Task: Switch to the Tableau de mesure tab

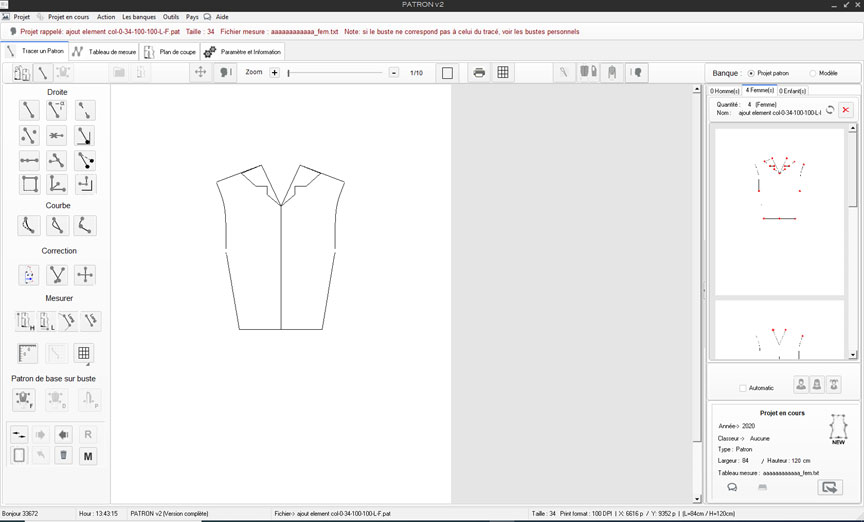Action: pos(105,51)
